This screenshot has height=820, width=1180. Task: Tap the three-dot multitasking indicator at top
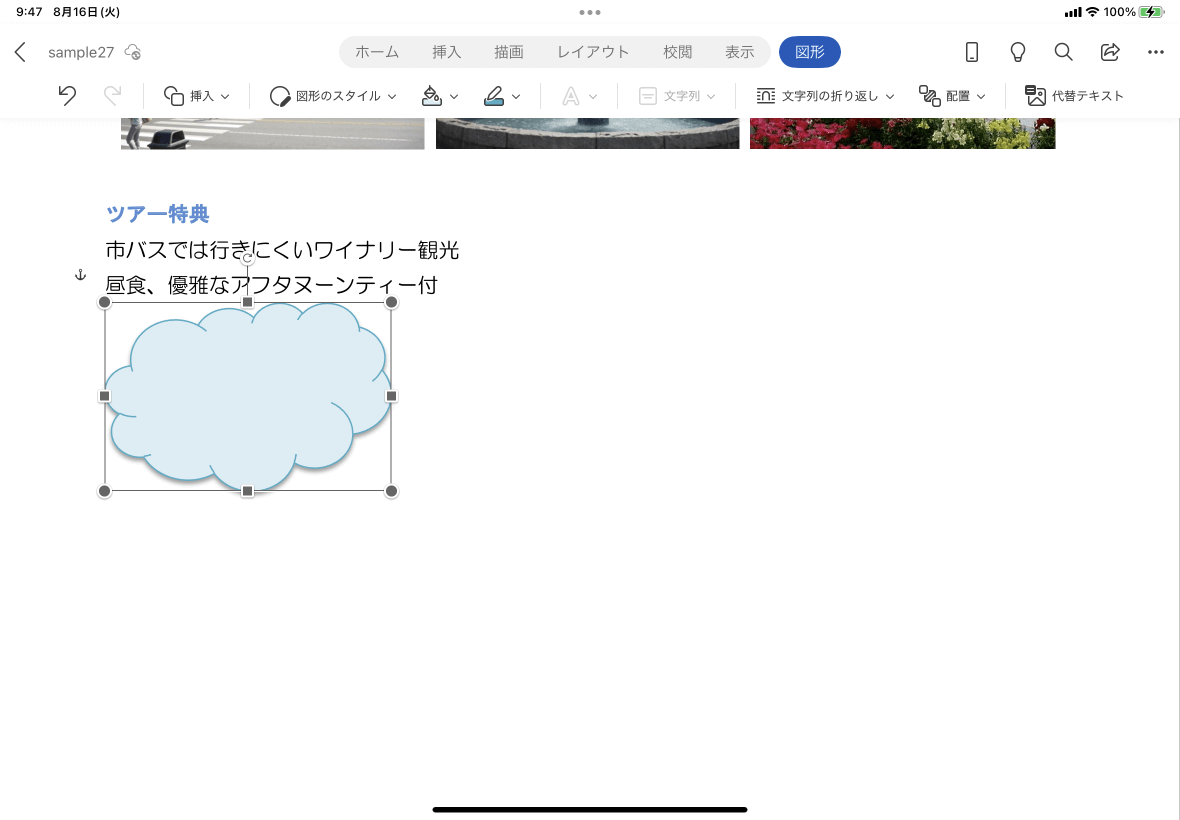[x=590, y=12]
